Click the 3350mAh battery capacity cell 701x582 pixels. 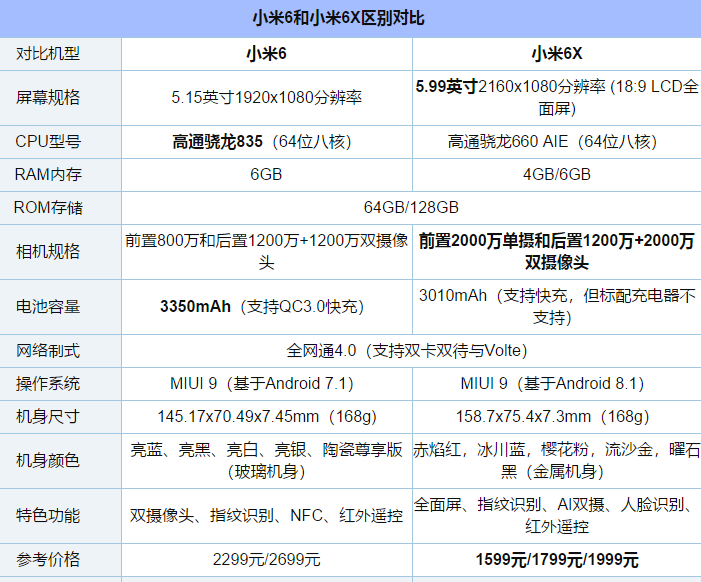tap(266, 306)
